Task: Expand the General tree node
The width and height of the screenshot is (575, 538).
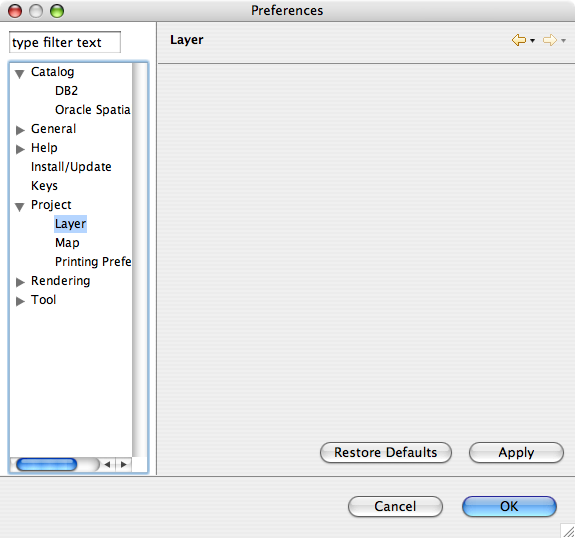Action: pos(20,130)
